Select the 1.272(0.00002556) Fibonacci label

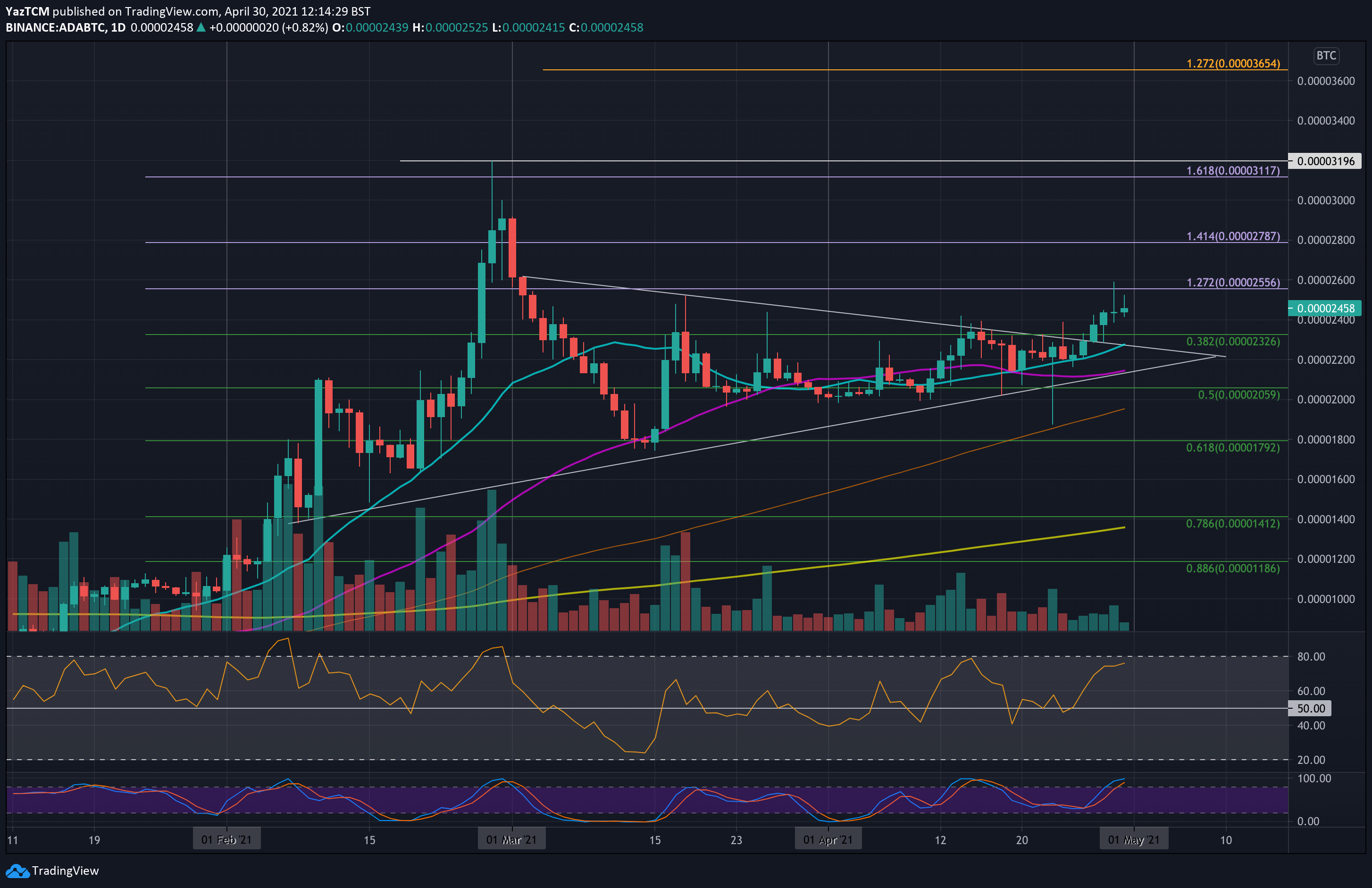[1233, 283]
